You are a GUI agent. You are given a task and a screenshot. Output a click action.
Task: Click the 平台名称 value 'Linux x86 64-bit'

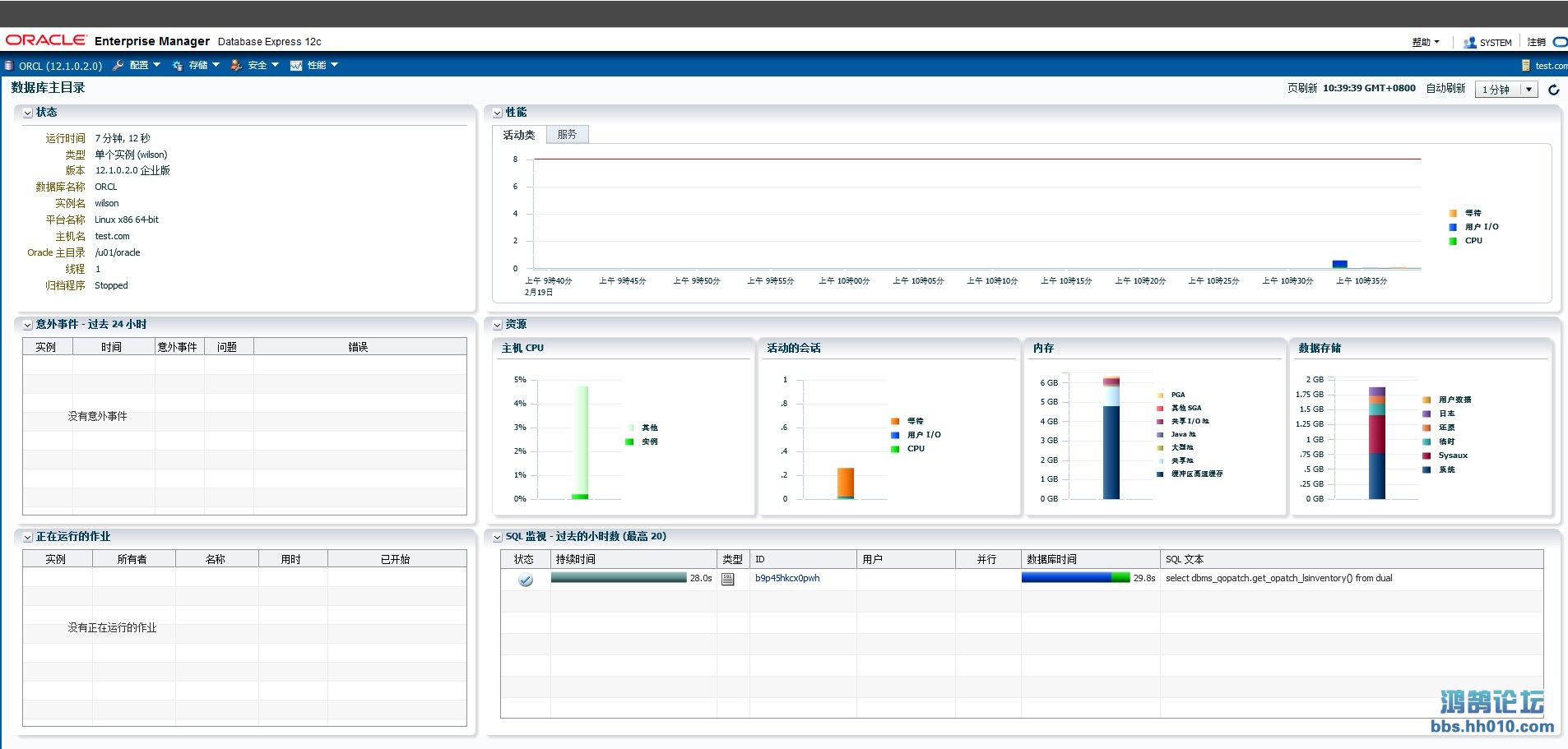[x=127, y=220]
